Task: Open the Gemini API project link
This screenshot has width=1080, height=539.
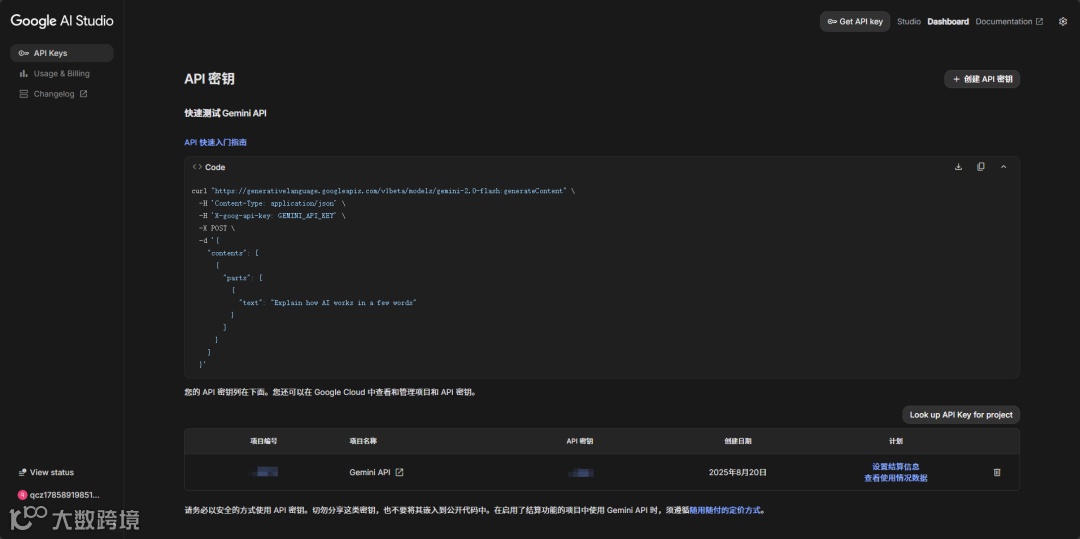Action: point(376,472)
